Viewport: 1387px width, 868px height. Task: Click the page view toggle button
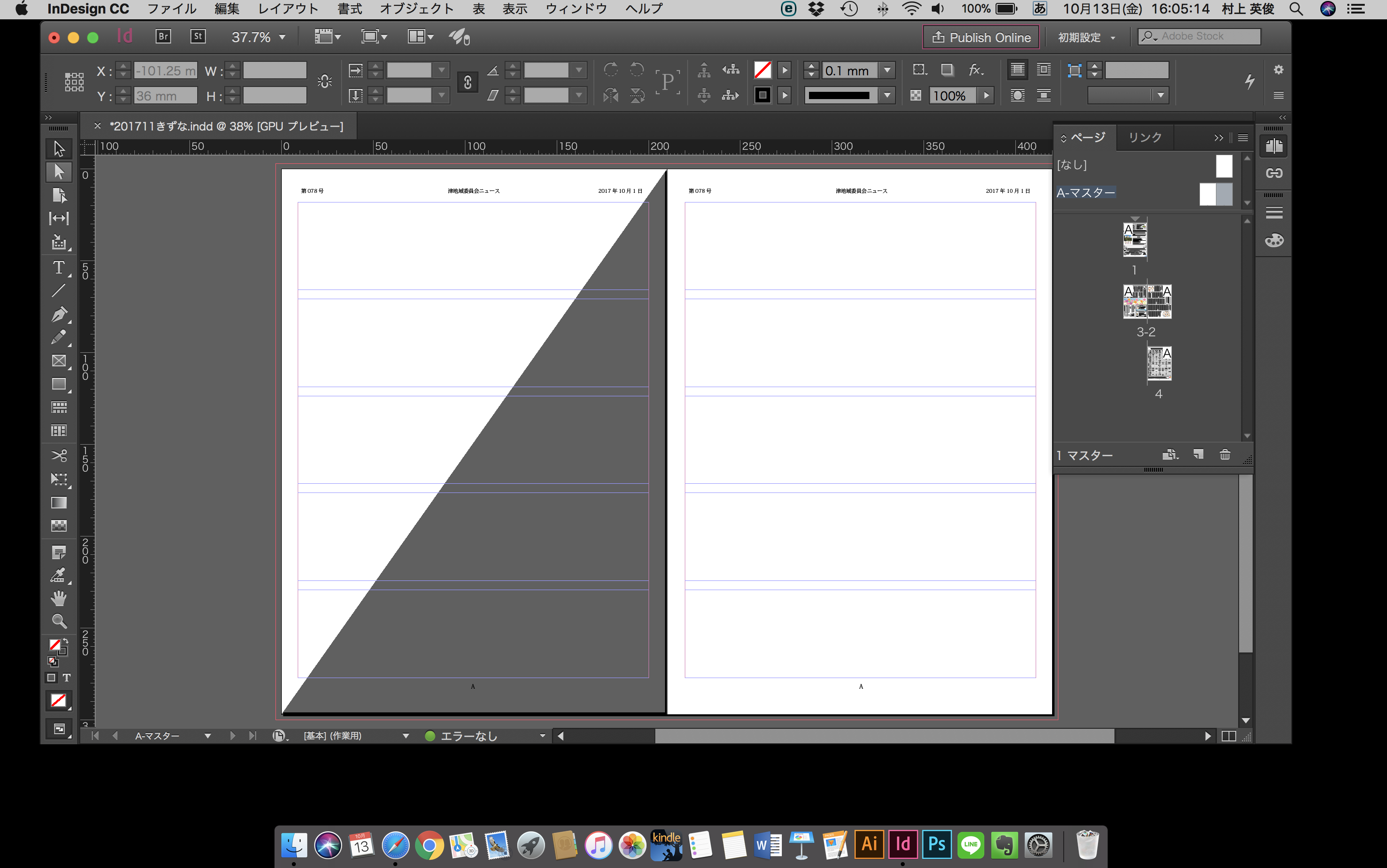[x=1228, y=735]
